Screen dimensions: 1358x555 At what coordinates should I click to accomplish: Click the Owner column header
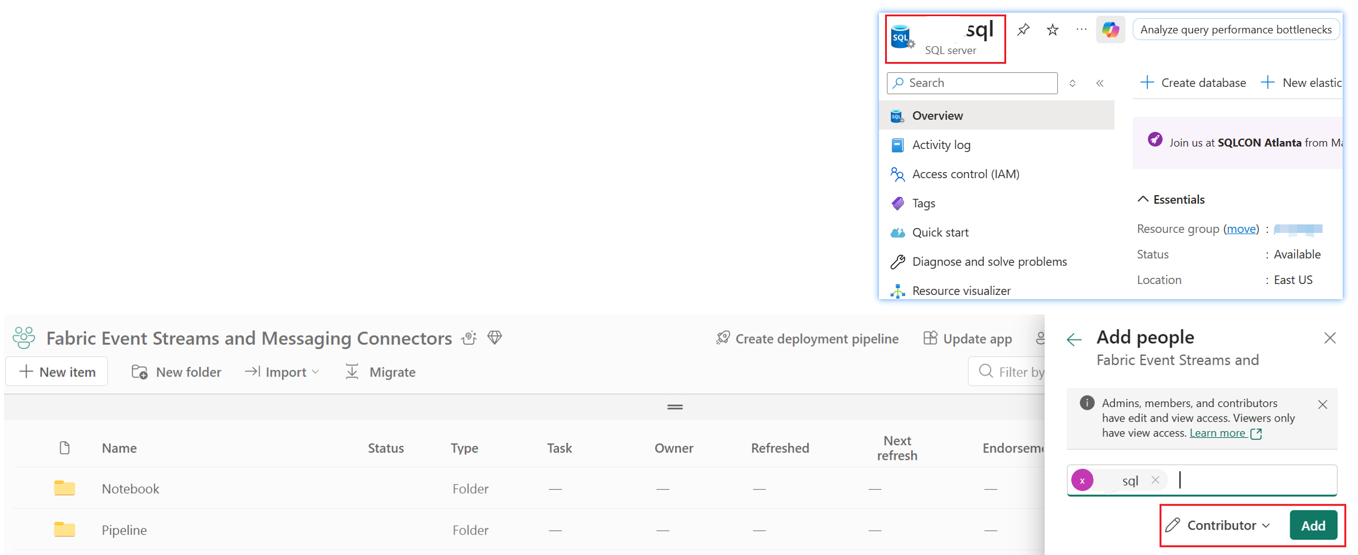coord(674,448)
